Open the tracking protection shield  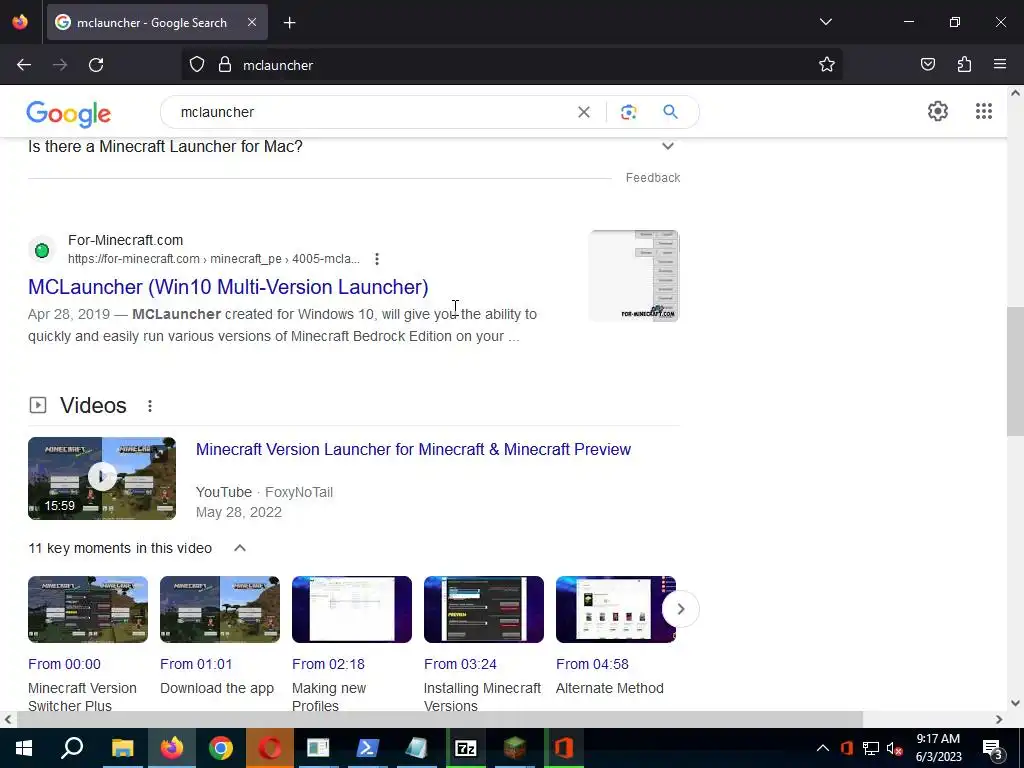(x=197, y=65)
